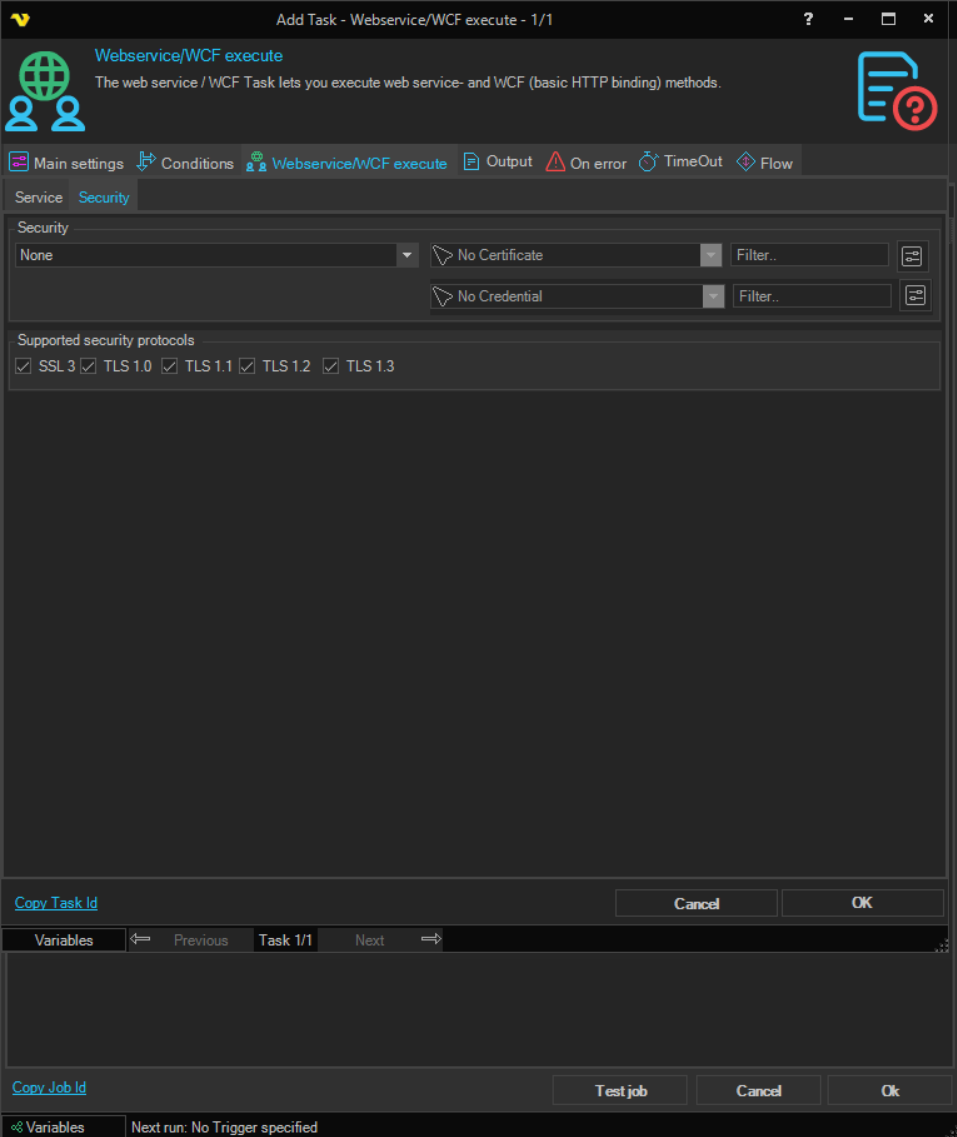957x1137 pixels.
Task: Switch to the Service sub-tab
Action: coord(38,198)
